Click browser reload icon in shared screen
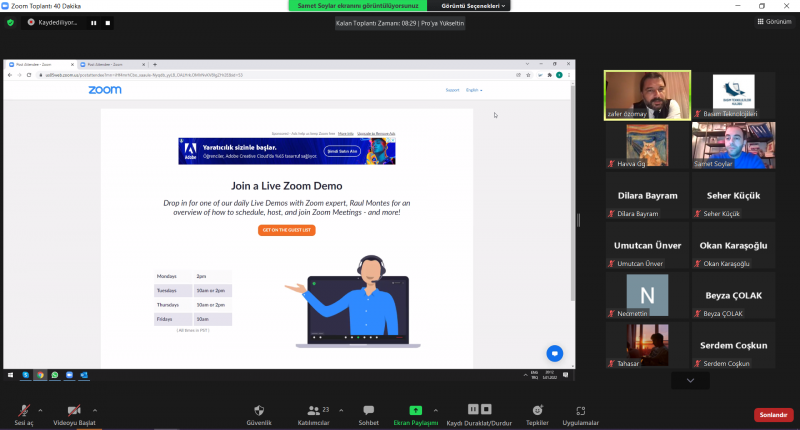The image size is (800, 430). [x=29, y=75]
